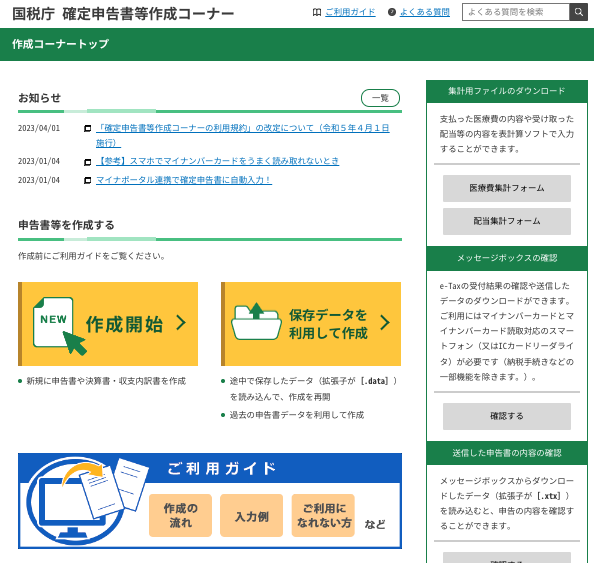Select the 入力例 guide tile
Image resolution: width=594 pixels, height=563 pixels.
click(x=252, y=515)
